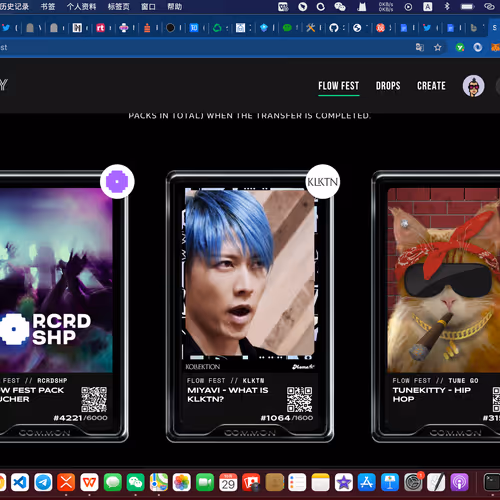Select the 'MIYAVI - WHAT IS KLKTN?' title text
The image size is (500, 500).
(228, 395)
